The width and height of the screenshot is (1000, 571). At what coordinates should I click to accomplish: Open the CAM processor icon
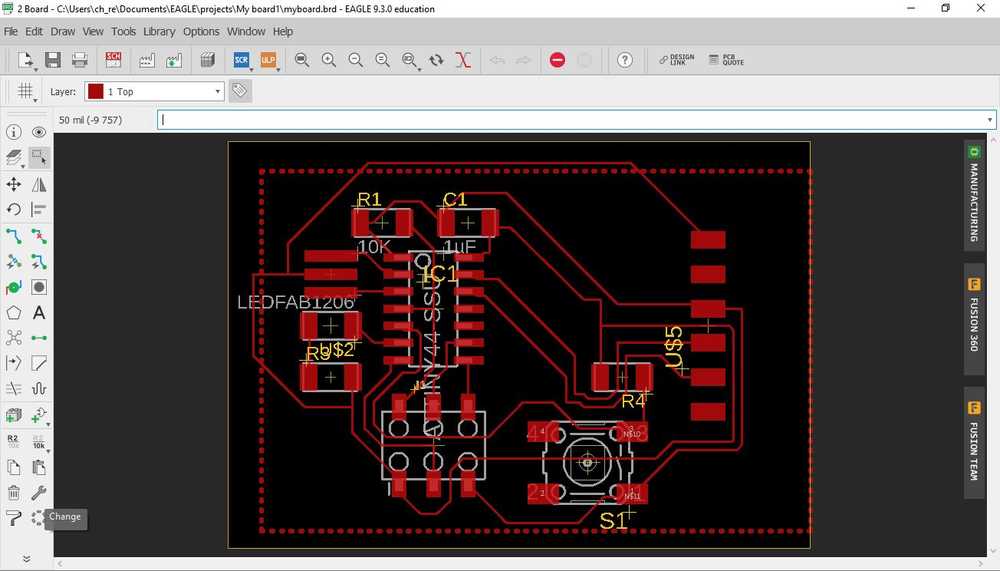click(x=147, y=60)
